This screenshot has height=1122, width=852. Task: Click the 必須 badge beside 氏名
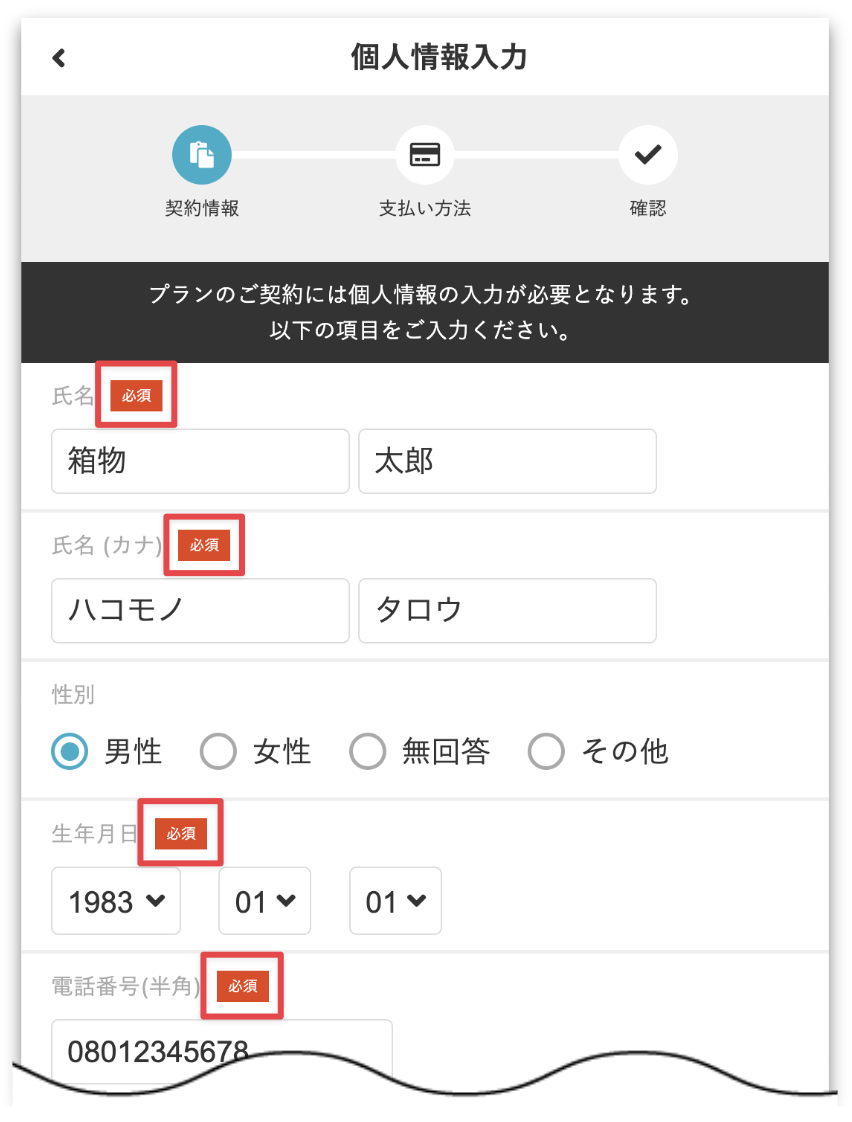tap(136, 395)
